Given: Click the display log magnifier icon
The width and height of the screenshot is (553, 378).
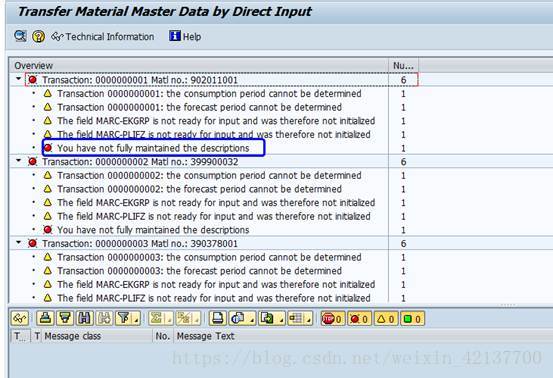Looking at the screenshot, I should pos(20,36).
